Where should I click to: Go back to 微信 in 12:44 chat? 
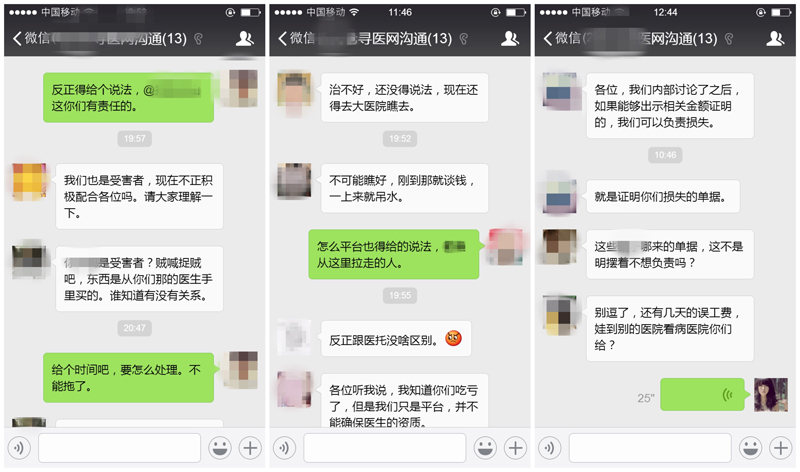point(561,38)
